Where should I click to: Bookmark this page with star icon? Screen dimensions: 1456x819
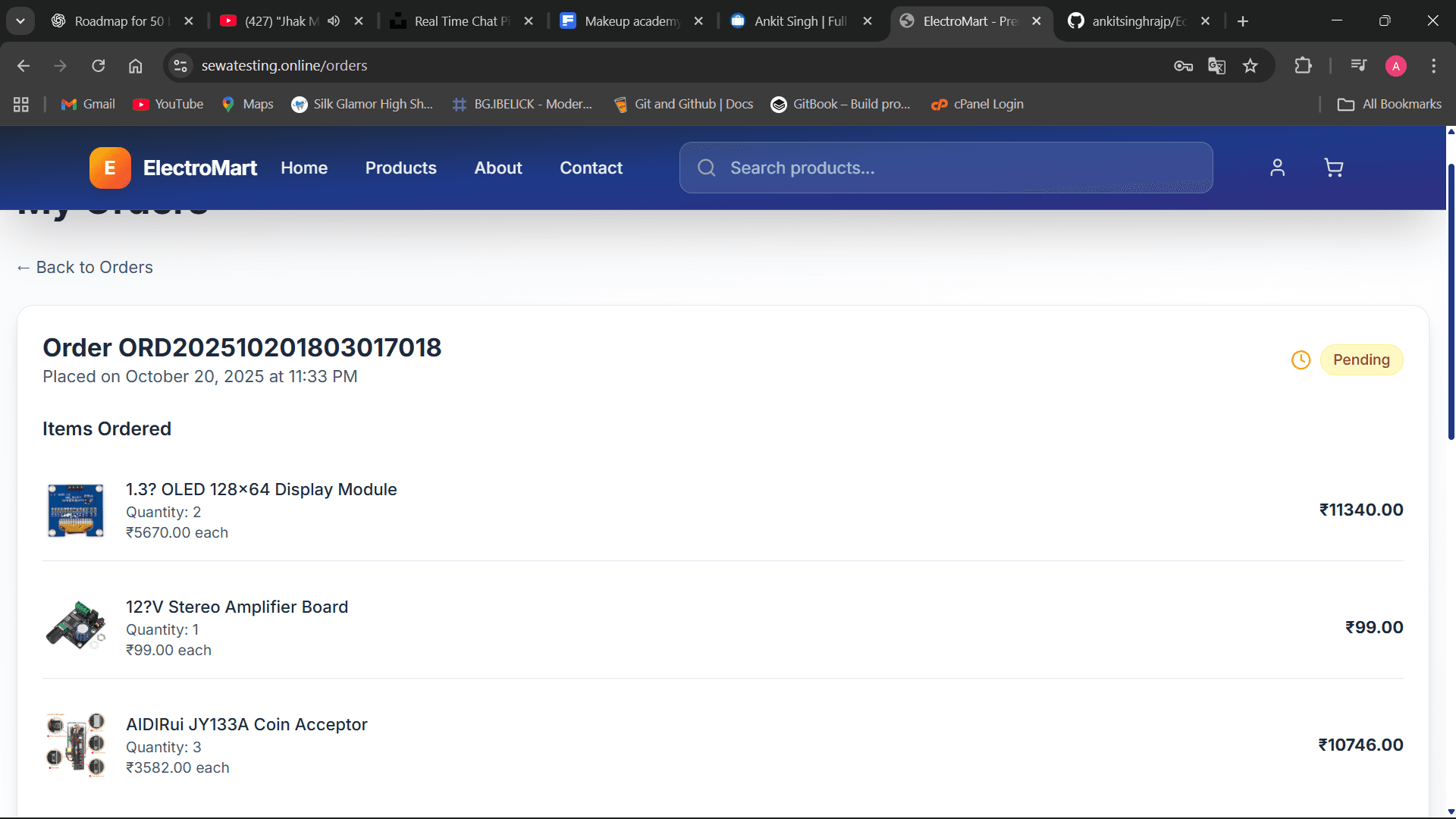tap(1250, 66)
